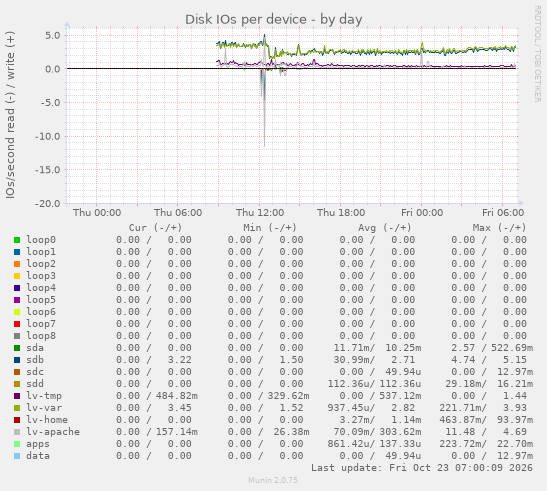Click the 'Thu 12:00' x-axis label

click(260, 213)
